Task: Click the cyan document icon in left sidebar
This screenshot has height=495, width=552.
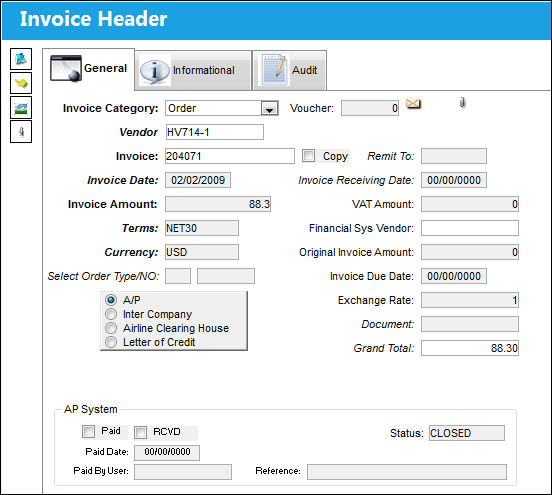Action: coord(21,59)
